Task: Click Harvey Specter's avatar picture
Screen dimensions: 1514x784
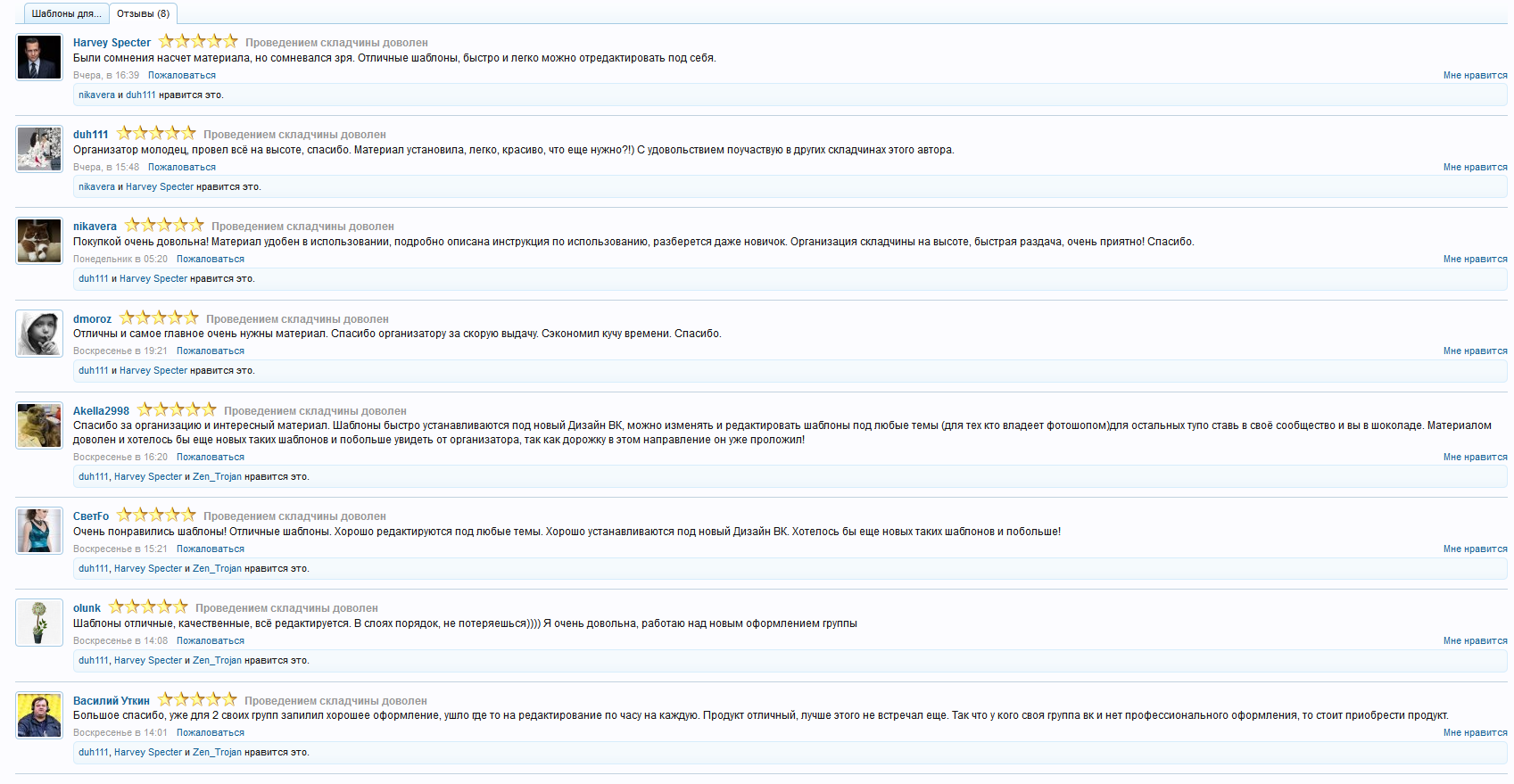Action: (x=39, y=58)
